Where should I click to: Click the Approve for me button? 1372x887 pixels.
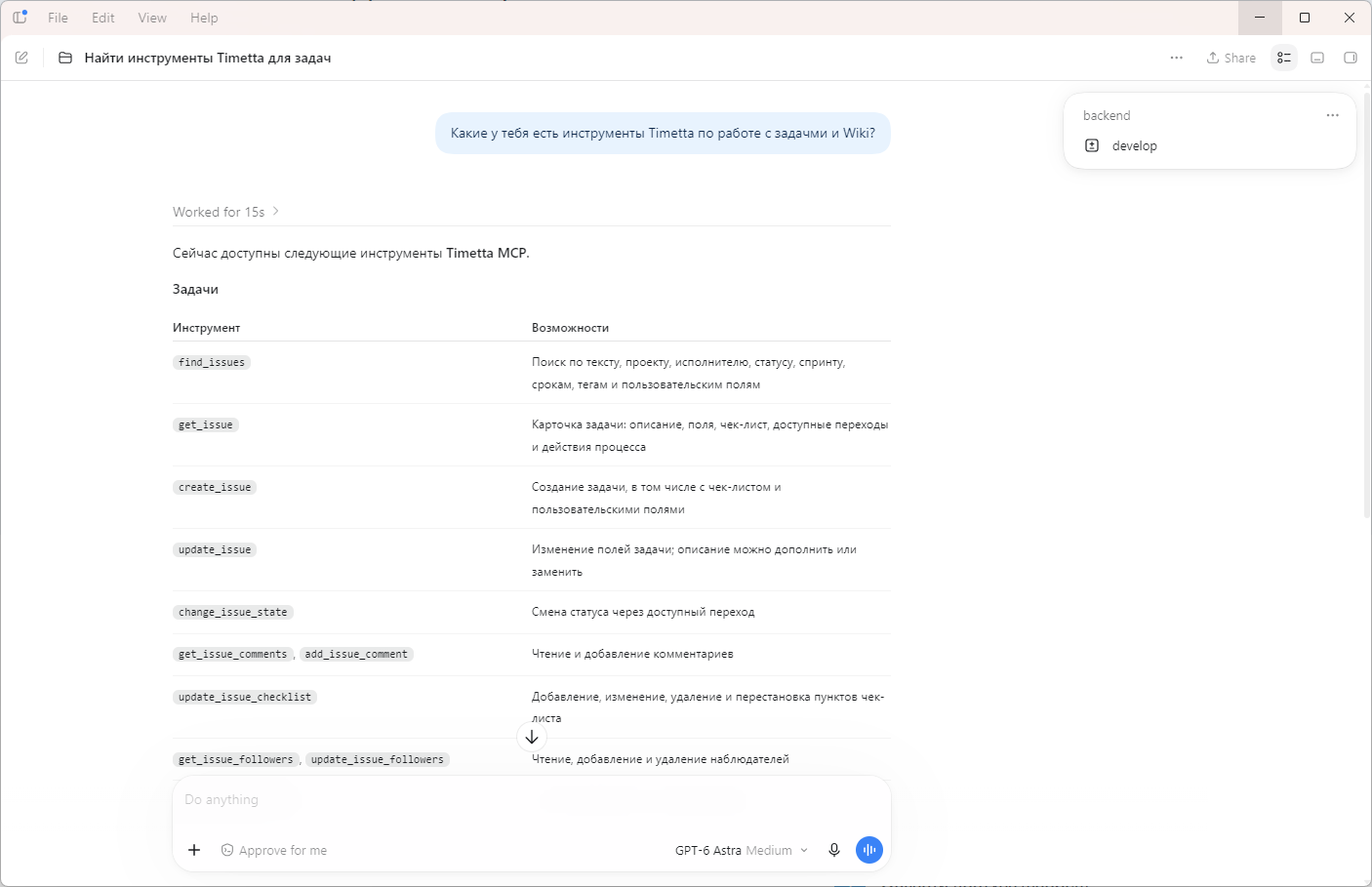(x=274, y=850)
